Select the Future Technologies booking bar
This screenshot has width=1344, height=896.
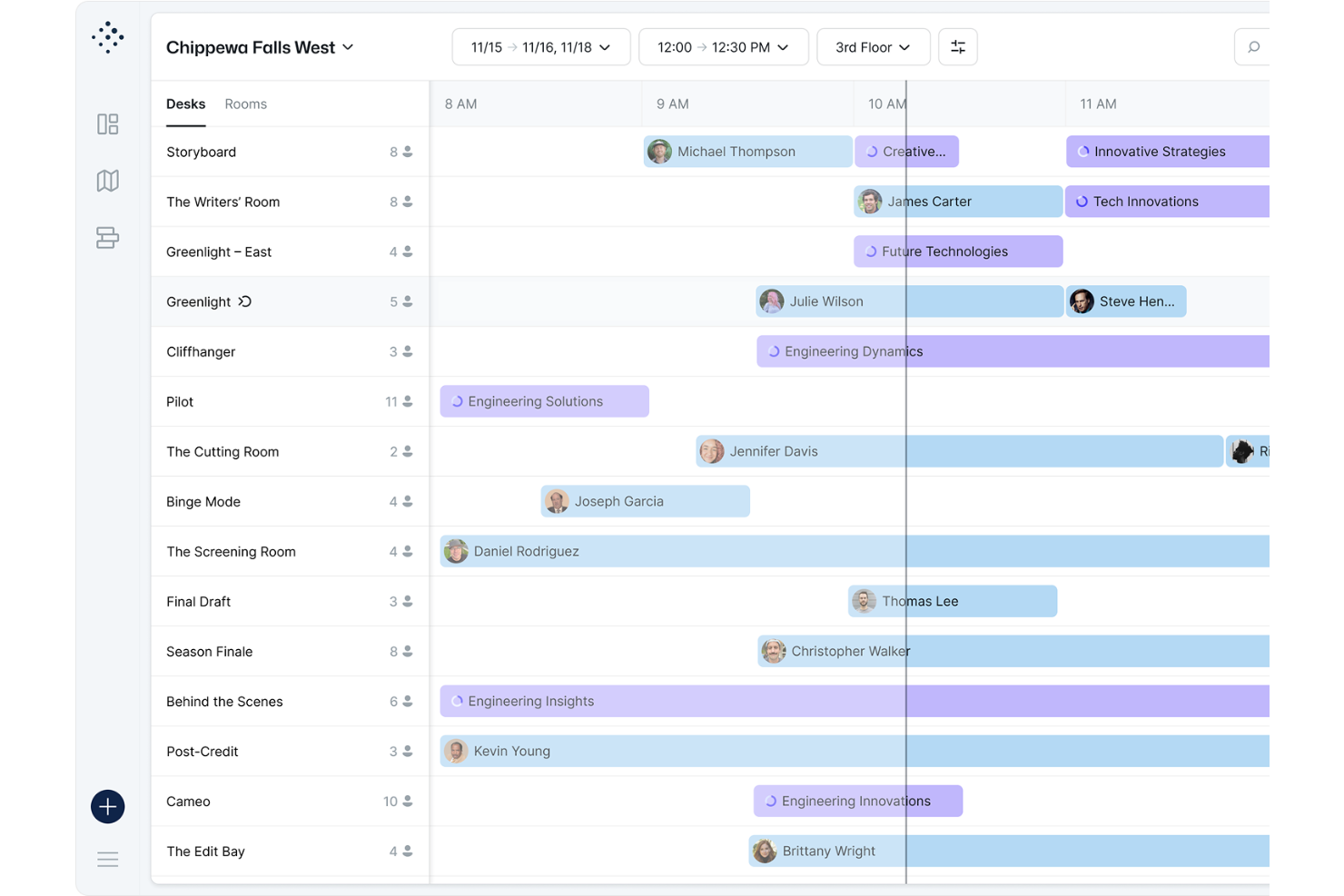pyautogui.click(x=957, y=251)
